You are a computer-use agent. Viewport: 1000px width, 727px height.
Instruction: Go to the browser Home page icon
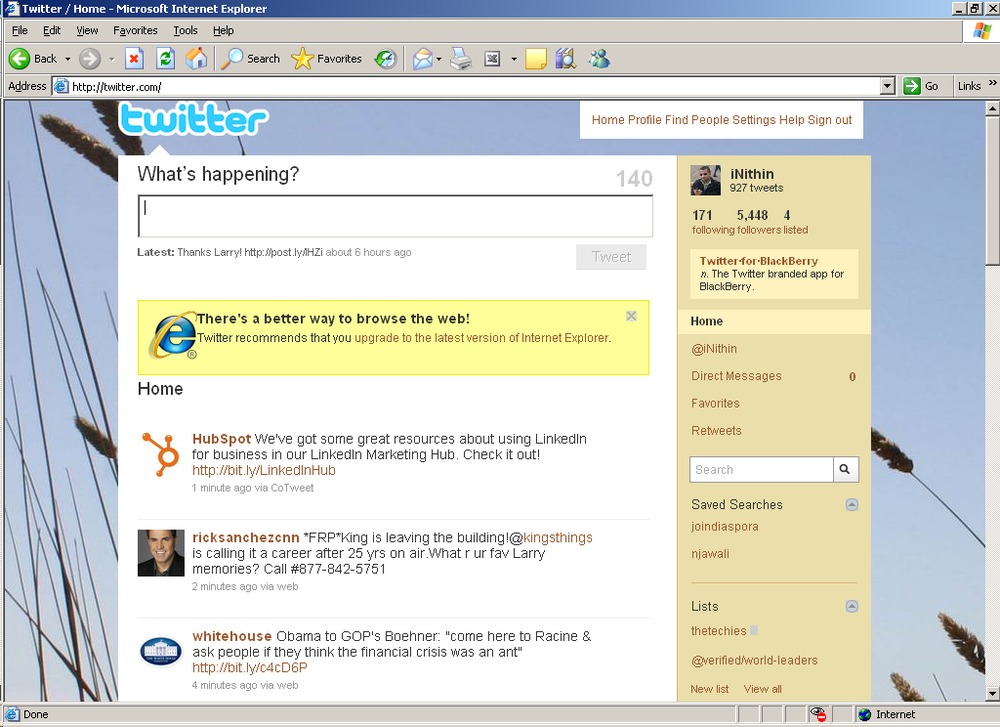pos(197,59)
